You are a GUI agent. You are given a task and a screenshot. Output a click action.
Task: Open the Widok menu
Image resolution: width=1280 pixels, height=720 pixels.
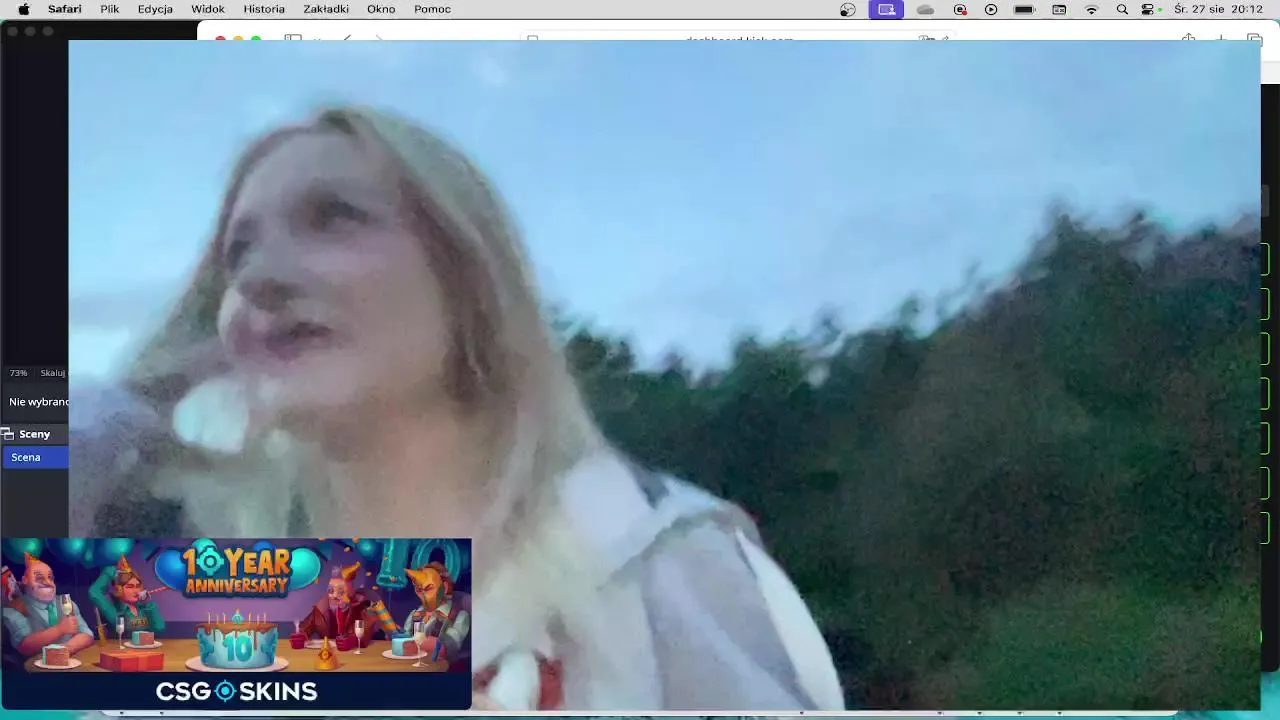click(208, 9)
